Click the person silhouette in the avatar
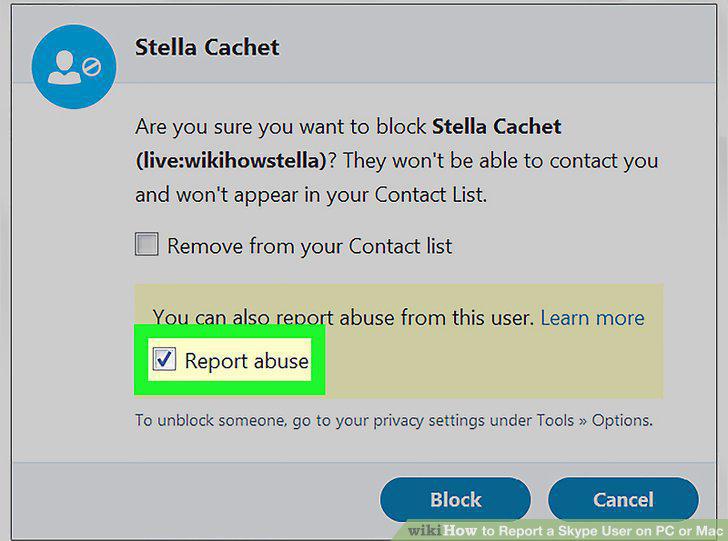 point(65,67)
